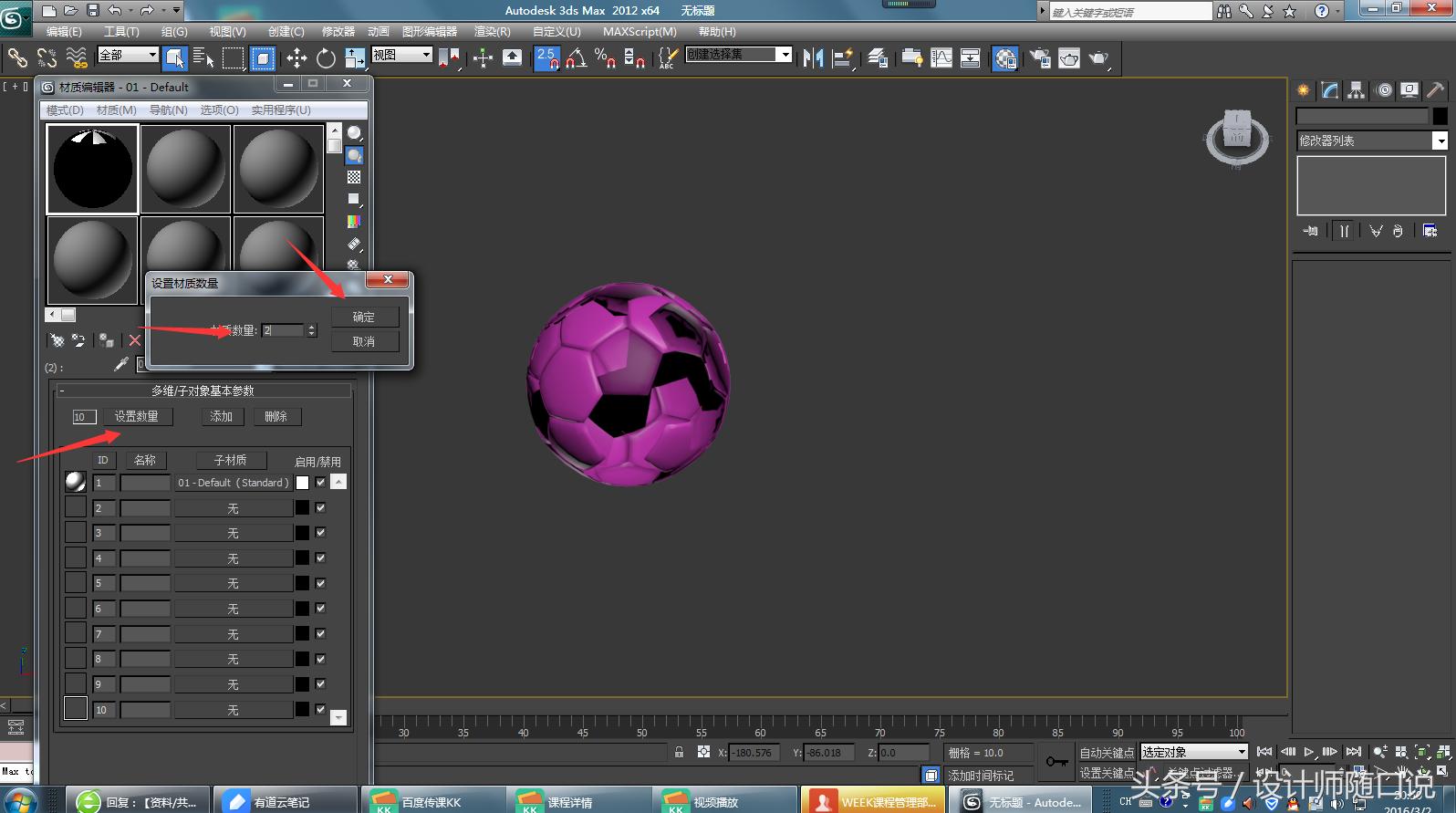
Task: Open the MAXScript(M) menu
Action: pos(640,31)
